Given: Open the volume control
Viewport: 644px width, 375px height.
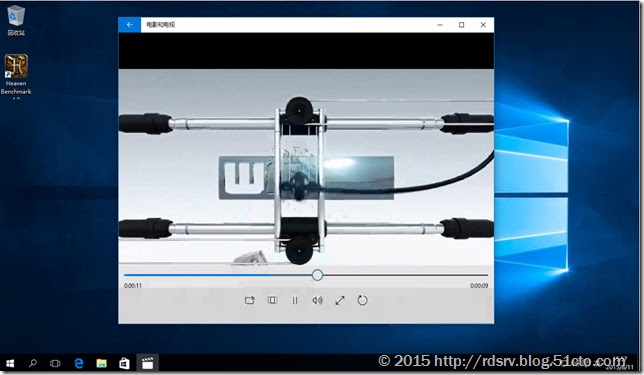Looking at the screenshot, I should click(317, 300).
